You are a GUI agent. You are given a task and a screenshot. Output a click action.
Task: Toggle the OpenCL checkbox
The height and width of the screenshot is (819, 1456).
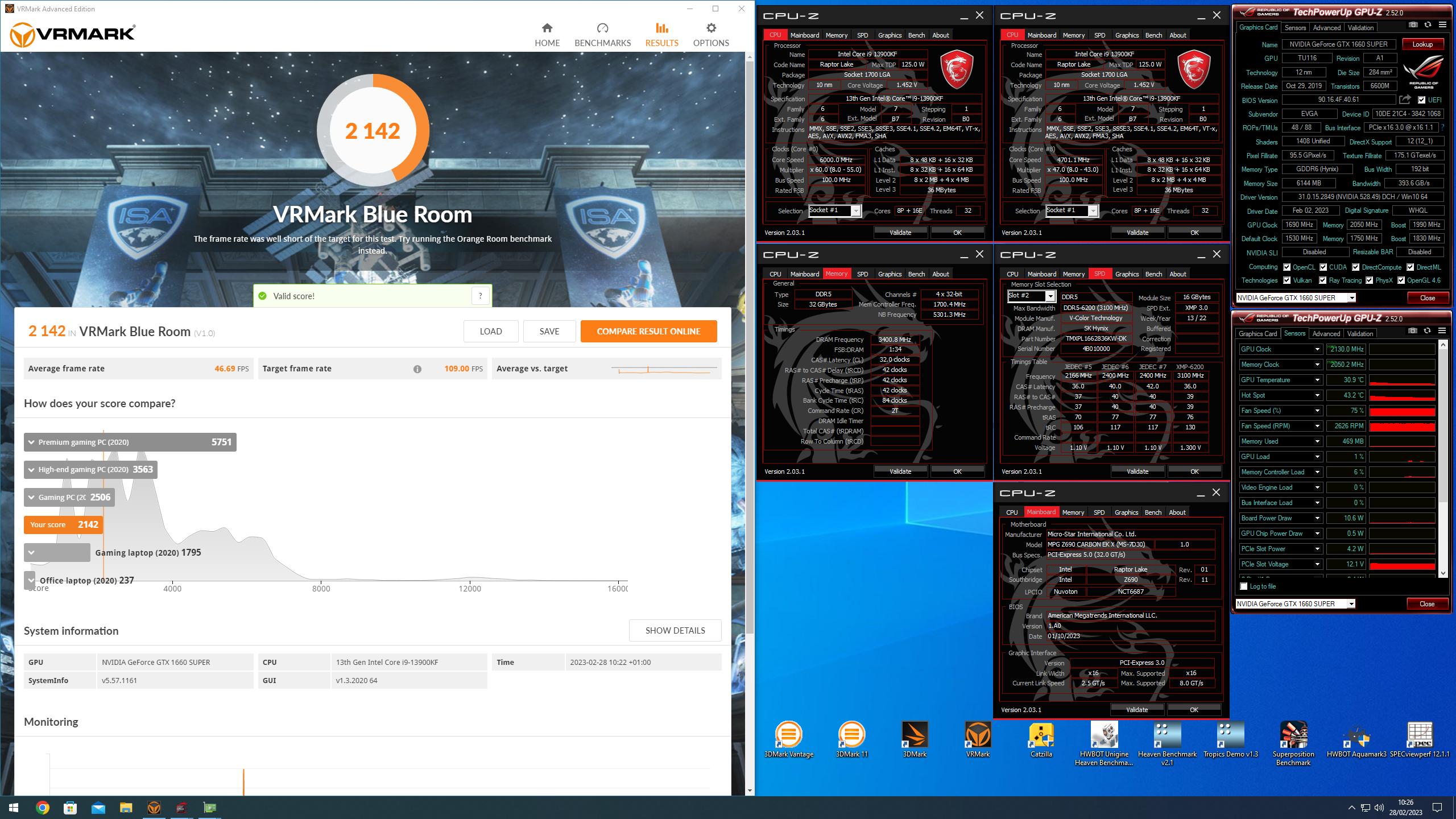pos(1287,267)
